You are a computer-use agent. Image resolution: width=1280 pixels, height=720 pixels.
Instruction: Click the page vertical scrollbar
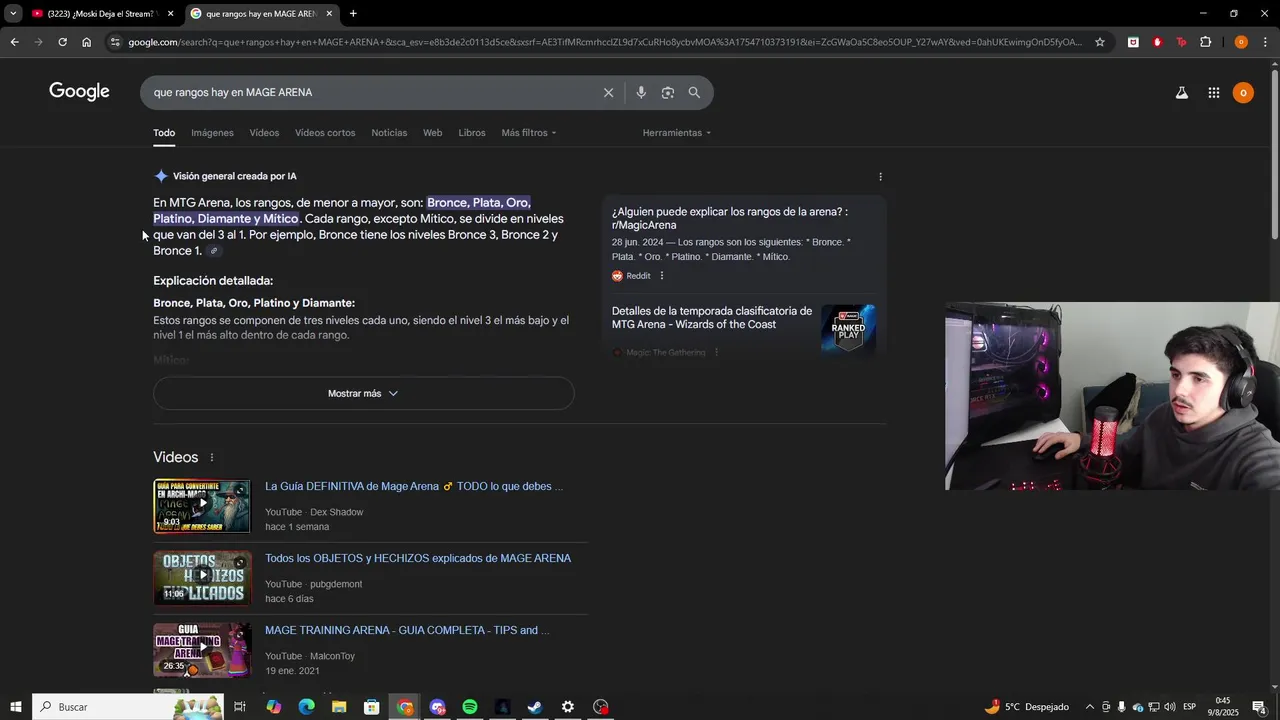point(1274,155)
